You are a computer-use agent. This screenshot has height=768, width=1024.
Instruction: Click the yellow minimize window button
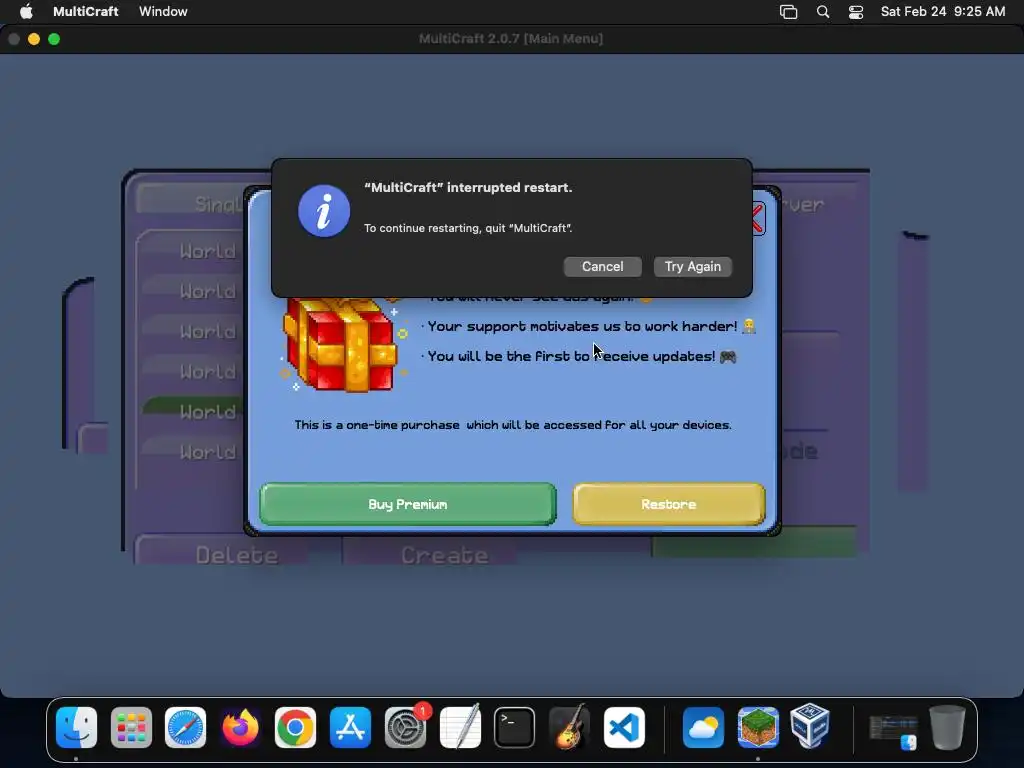34,39
